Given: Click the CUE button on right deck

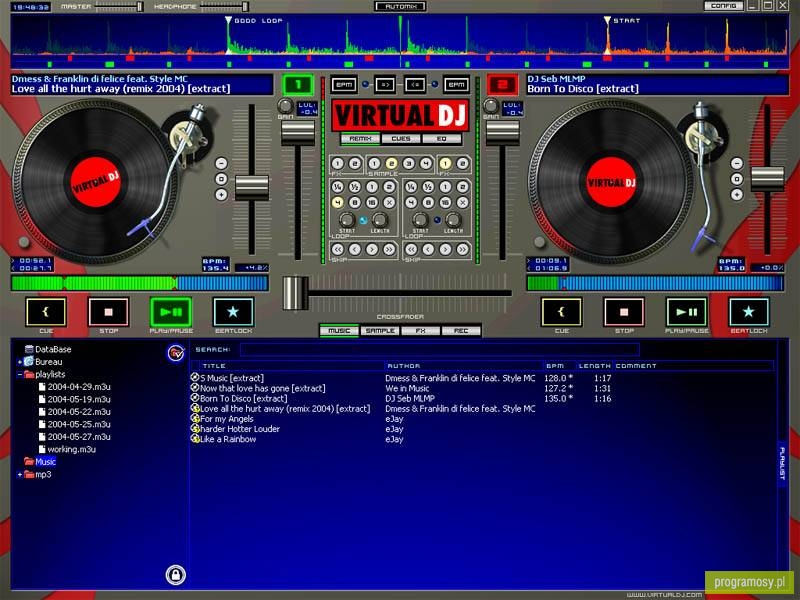Looking at the screenshot, I should pyautogui.click(x=561, y=312).
